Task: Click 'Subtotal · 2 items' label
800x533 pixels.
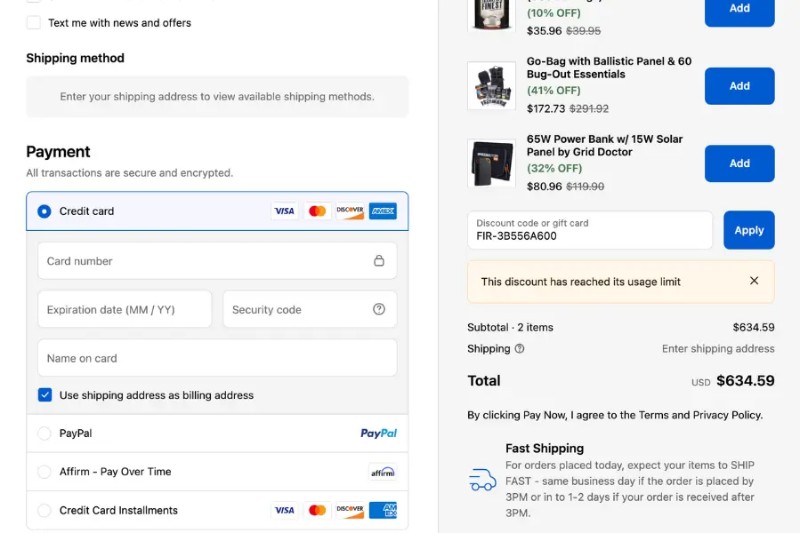Action: click(510, 327)
